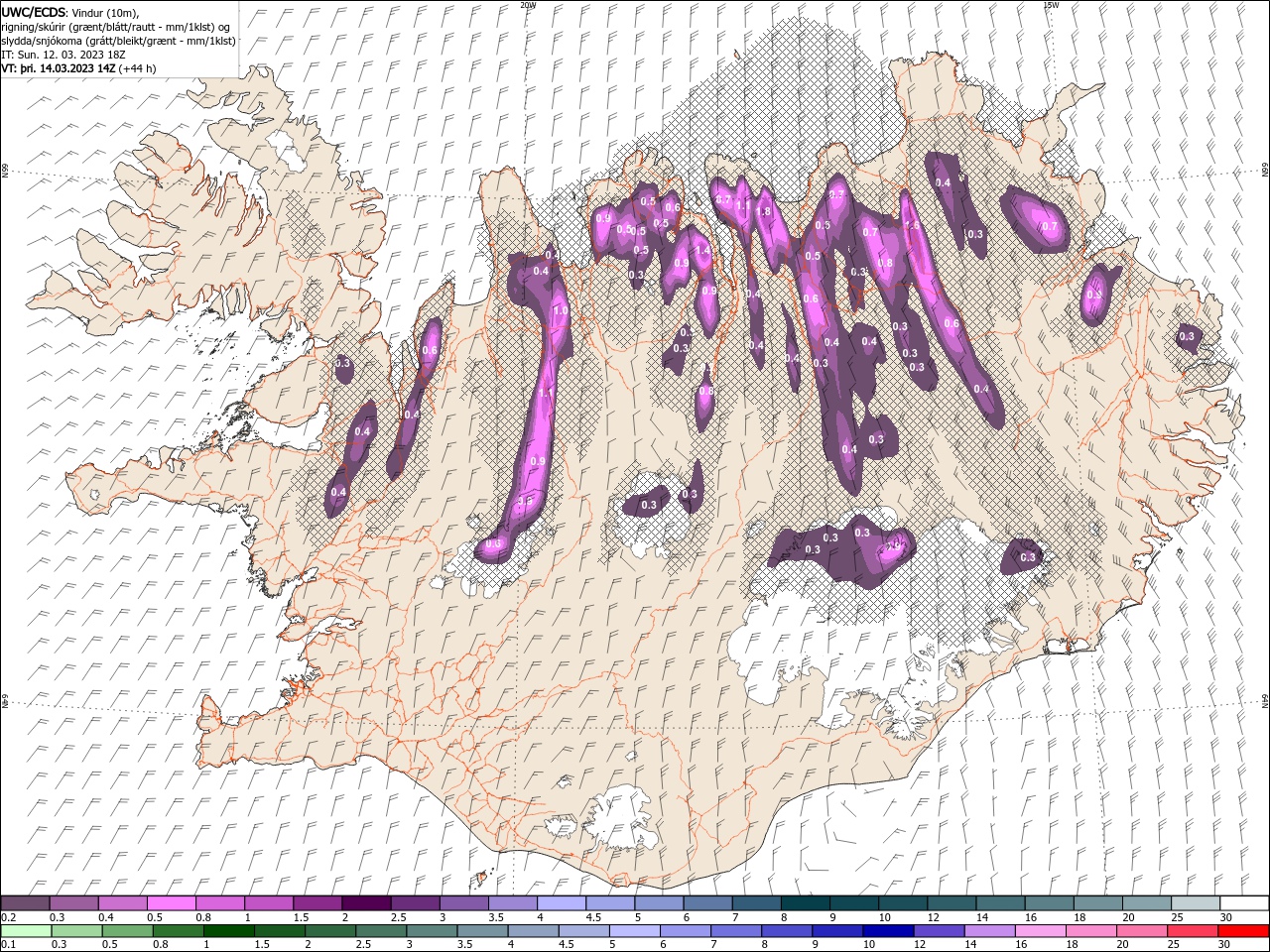Click the upper legend swatch labeled 12

pos(952,903)
